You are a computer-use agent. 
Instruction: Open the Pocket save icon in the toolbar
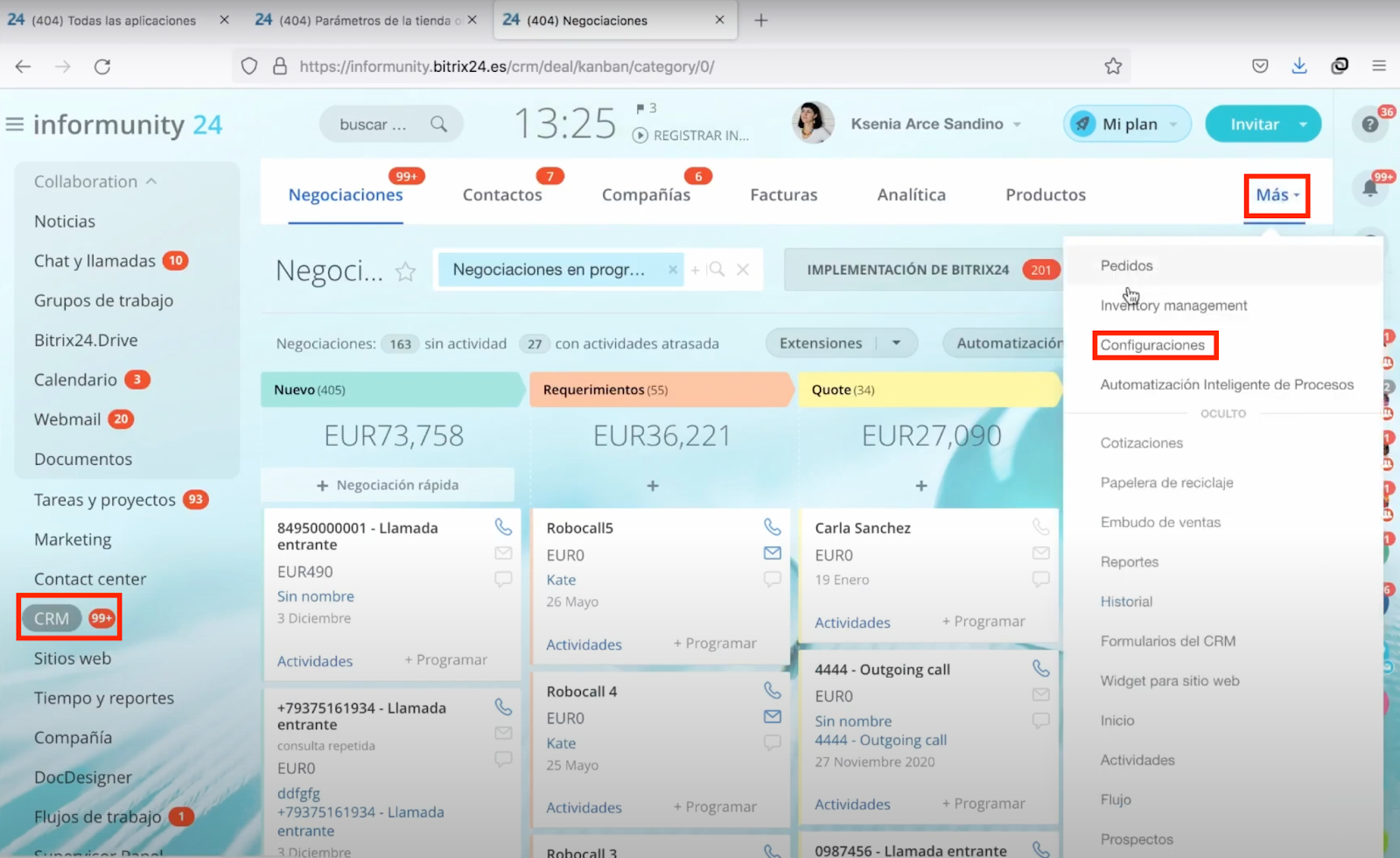coord(1260,66)
